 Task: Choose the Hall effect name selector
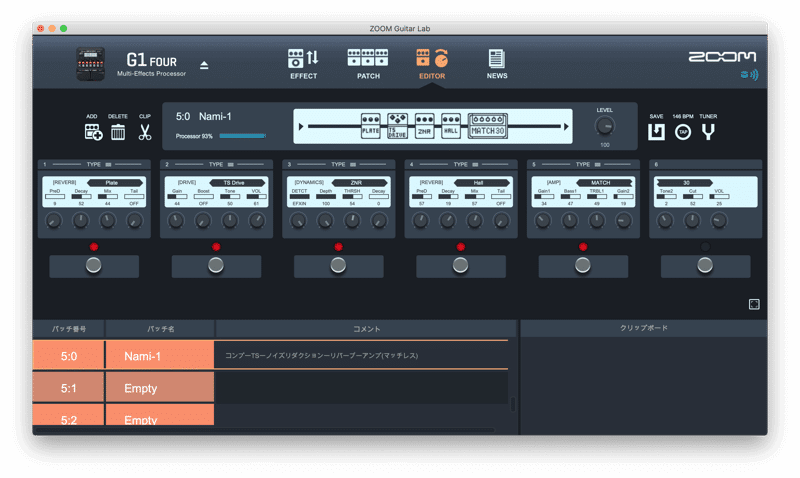[x=482, y=183]
